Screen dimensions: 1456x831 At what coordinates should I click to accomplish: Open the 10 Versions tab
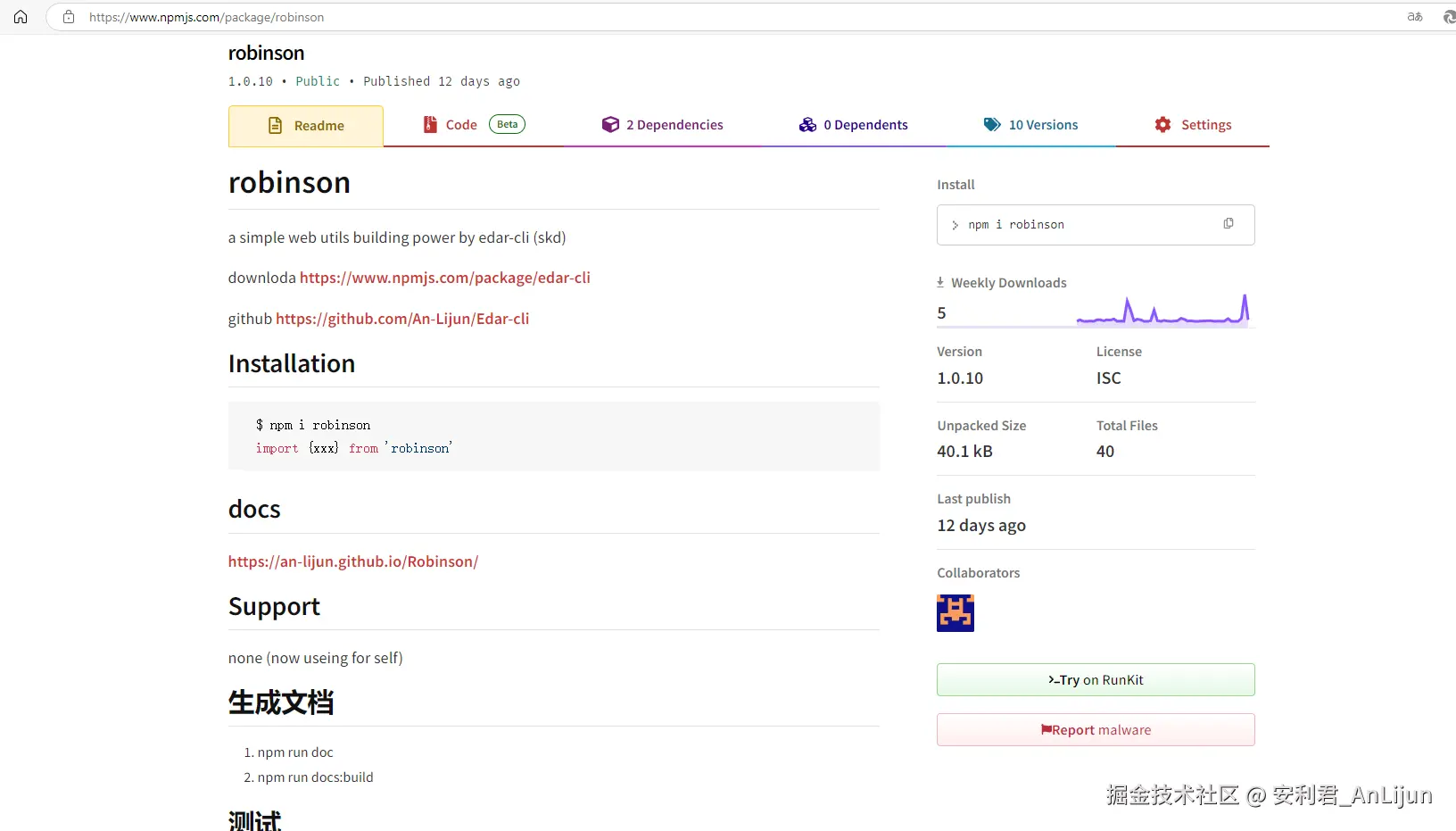point(1043,125)
